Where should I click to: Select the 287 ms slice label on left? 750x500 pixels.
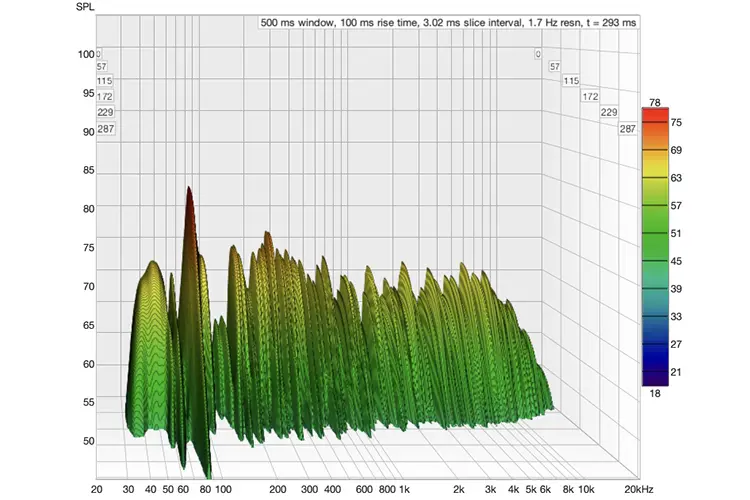[106, 129]
